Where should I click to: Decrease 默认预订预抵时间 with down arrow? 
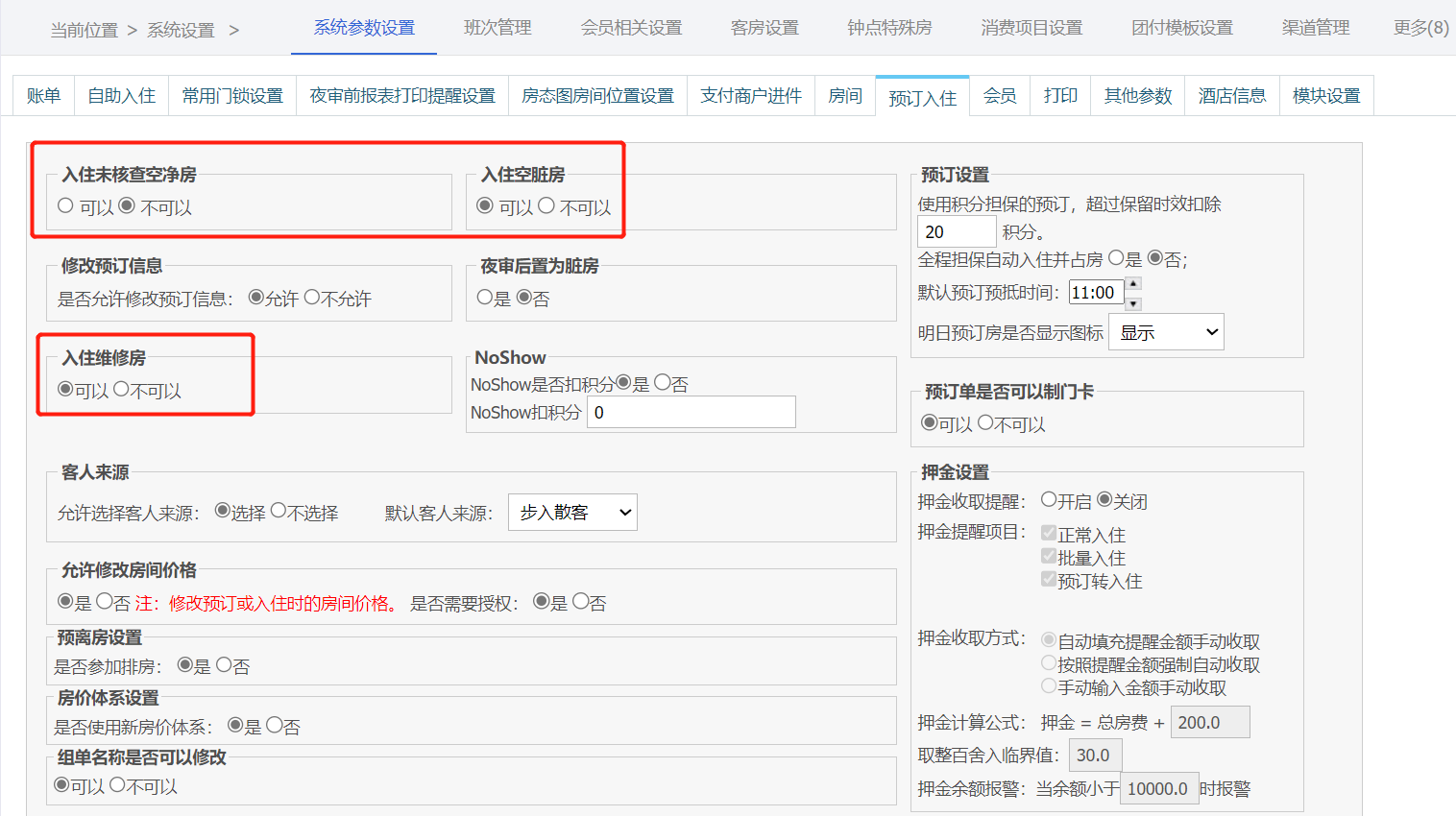point(1133,303)
